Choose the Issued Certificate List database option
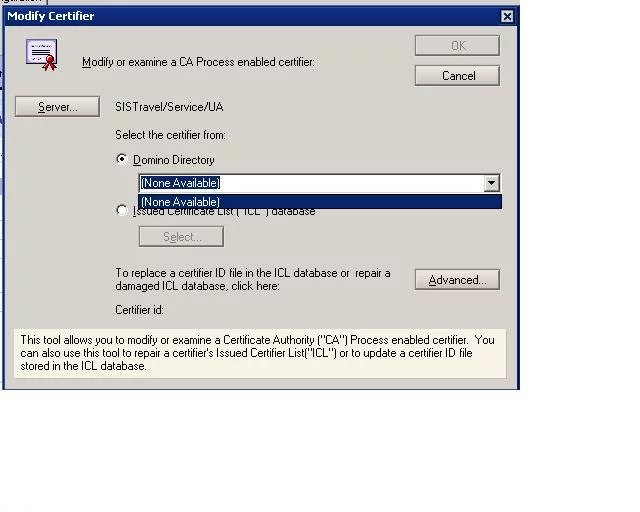640x512 pixels. (x=122, y=210)
